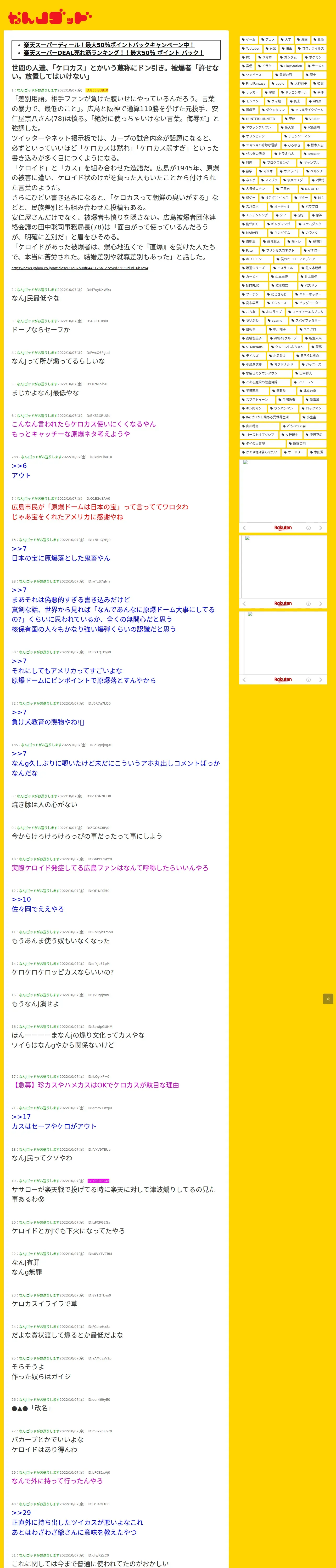Click comment text なんで外に持って行ったんやろ

(x=57, y=1481)
